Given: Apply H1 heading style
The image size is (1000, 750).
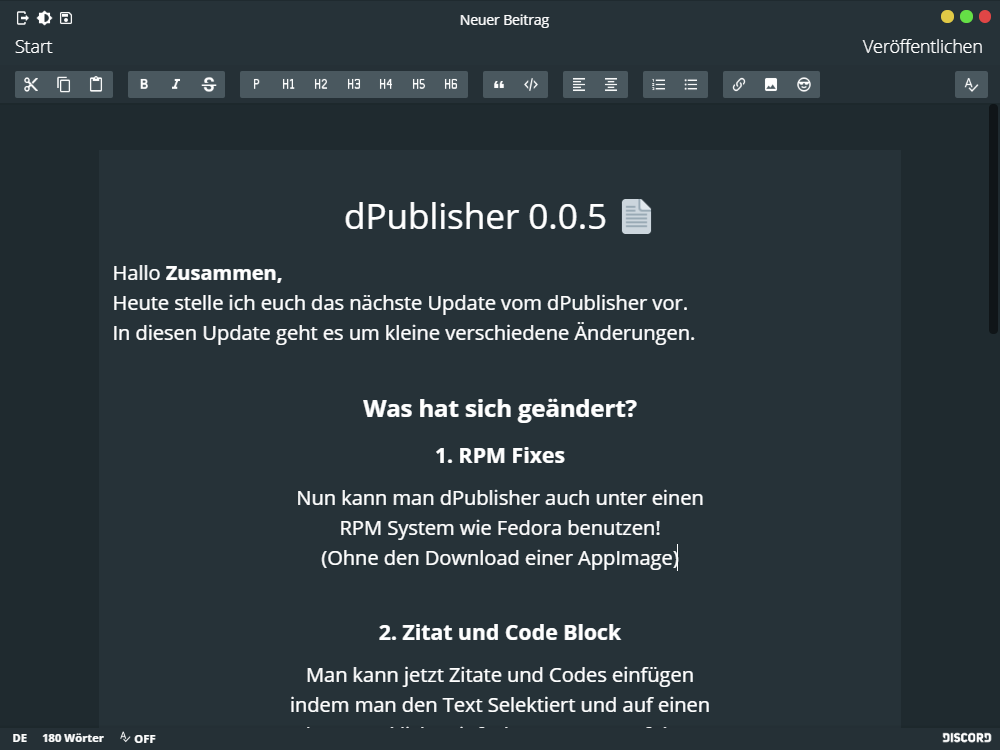Looking at the screenshot, I should coord(289,85).
